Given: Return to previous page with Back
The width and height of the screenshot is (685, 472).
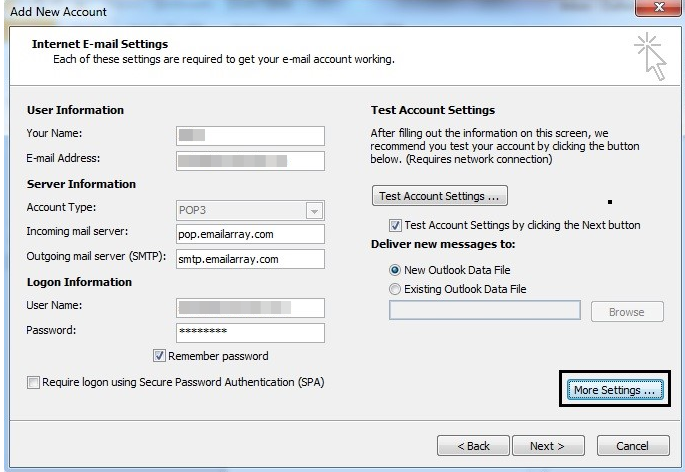Looking at the screenshot, I should coord(473,445).
